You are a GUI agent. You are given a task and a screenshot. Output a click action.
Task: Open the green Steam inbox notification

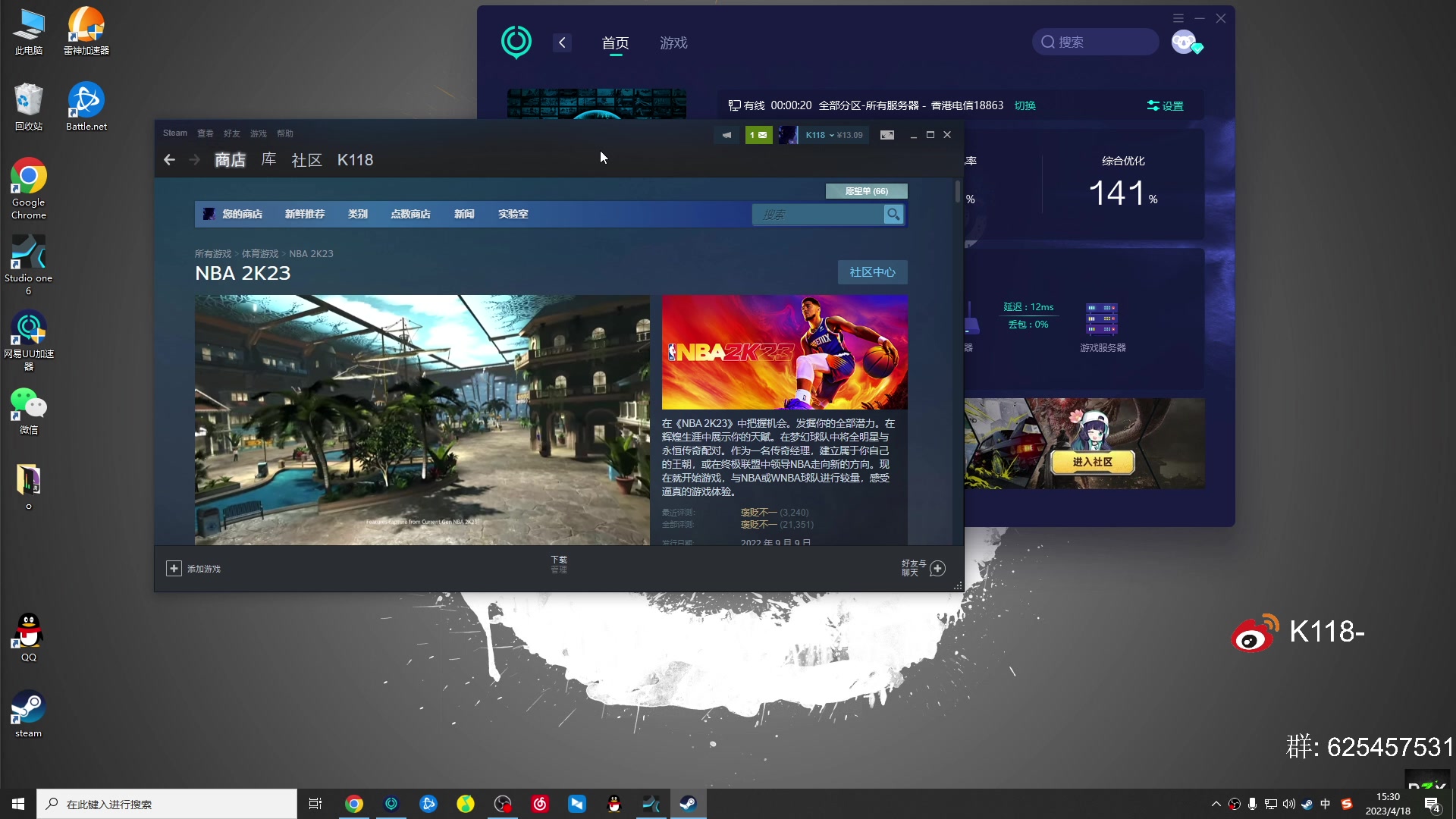click(758, 135)
